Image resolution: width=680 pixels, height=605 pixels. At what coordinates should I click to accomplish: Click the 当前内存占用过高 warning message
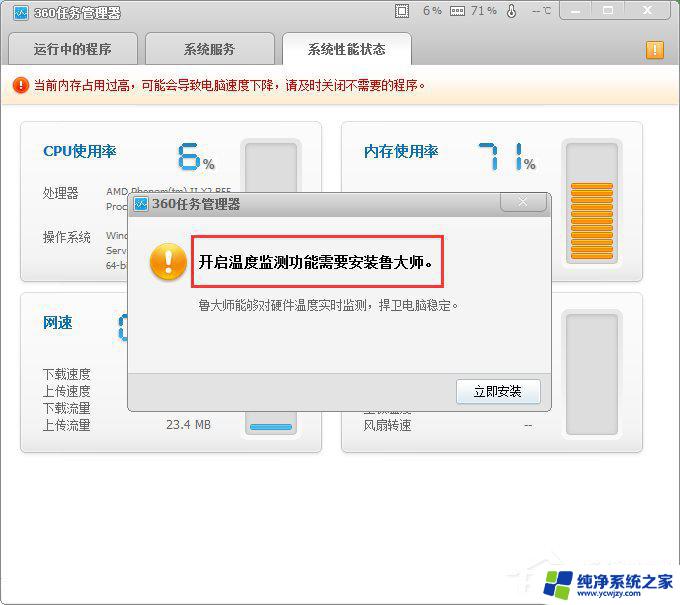click(229, 85)
